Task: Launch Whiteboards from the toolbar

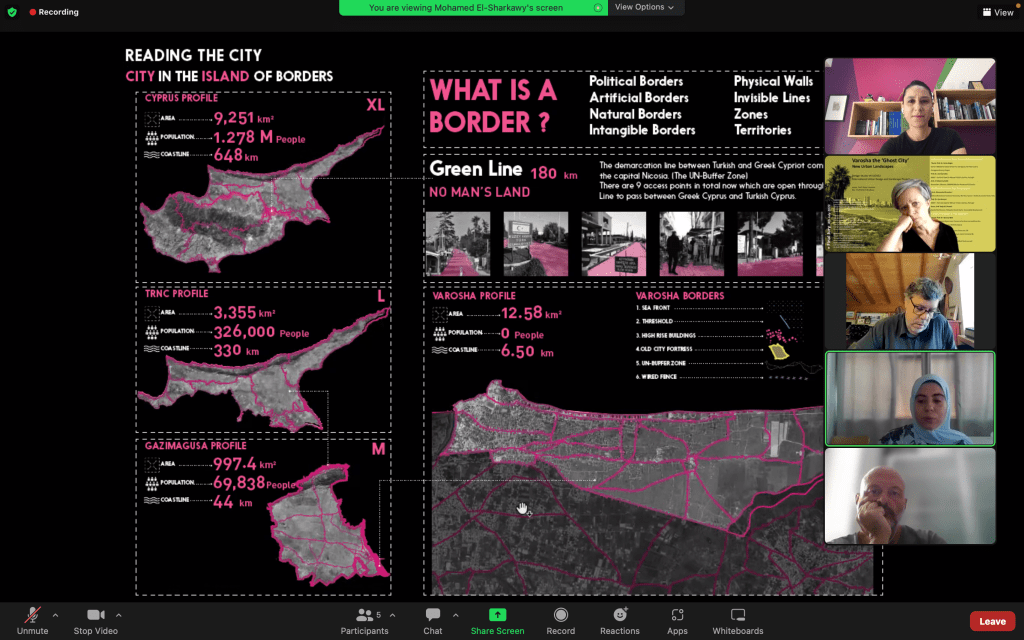Action: [737, 619]
